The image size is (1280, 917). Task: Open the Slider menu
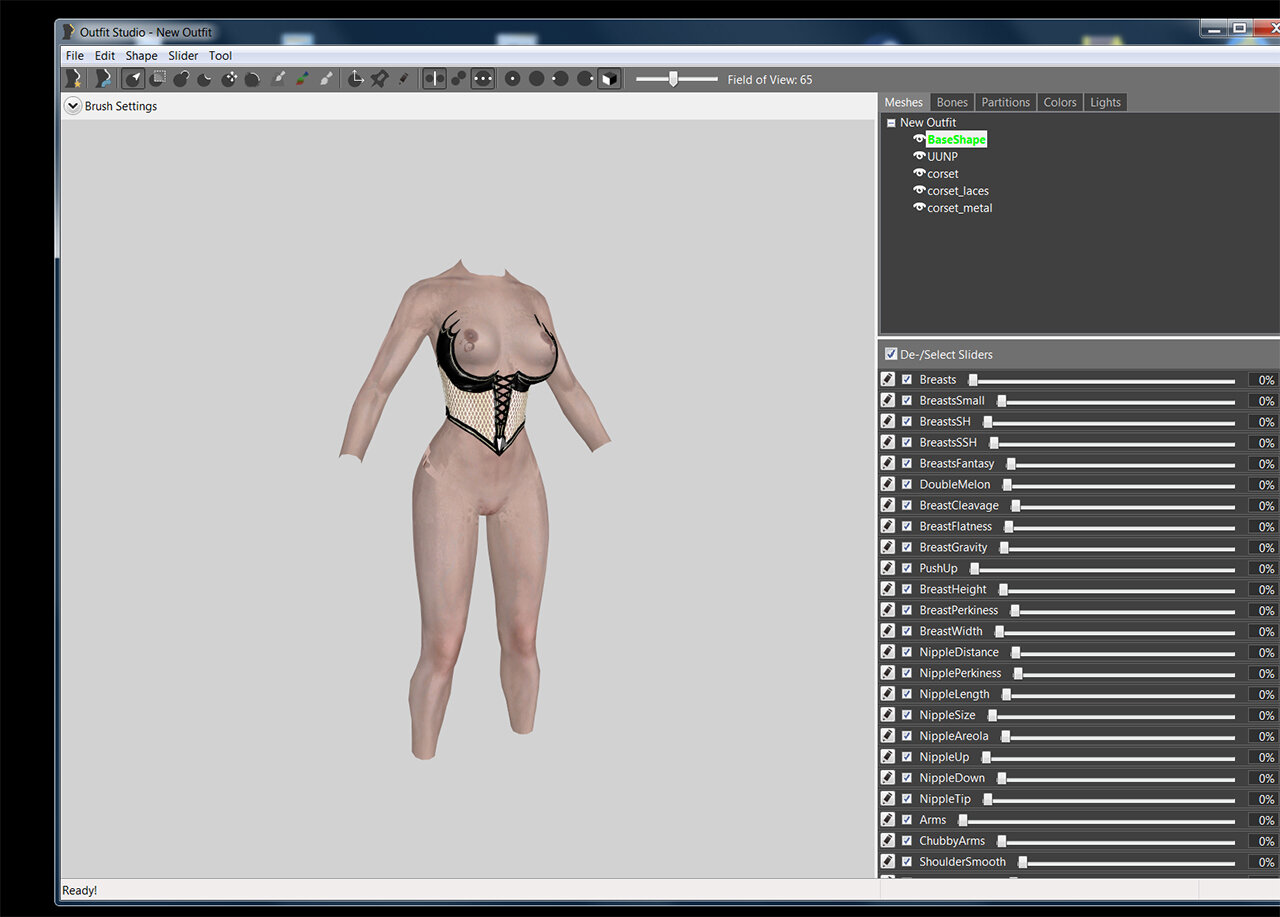tap(183, 56)
